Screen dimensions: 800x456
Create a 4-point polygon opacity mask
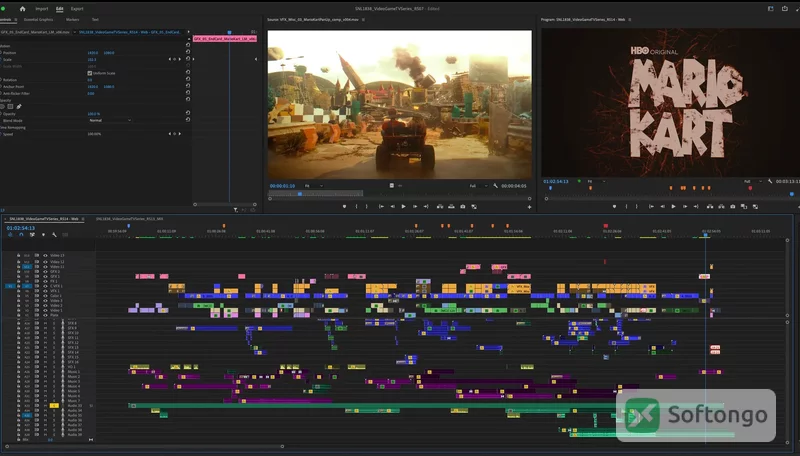[10, 107]
